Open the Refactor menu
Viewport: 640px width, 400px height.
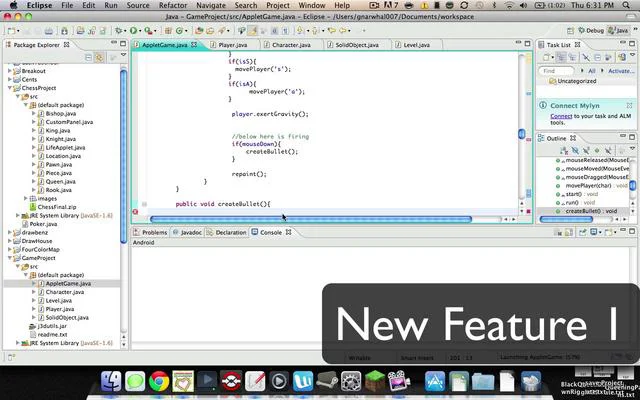[x=173, y=5]
